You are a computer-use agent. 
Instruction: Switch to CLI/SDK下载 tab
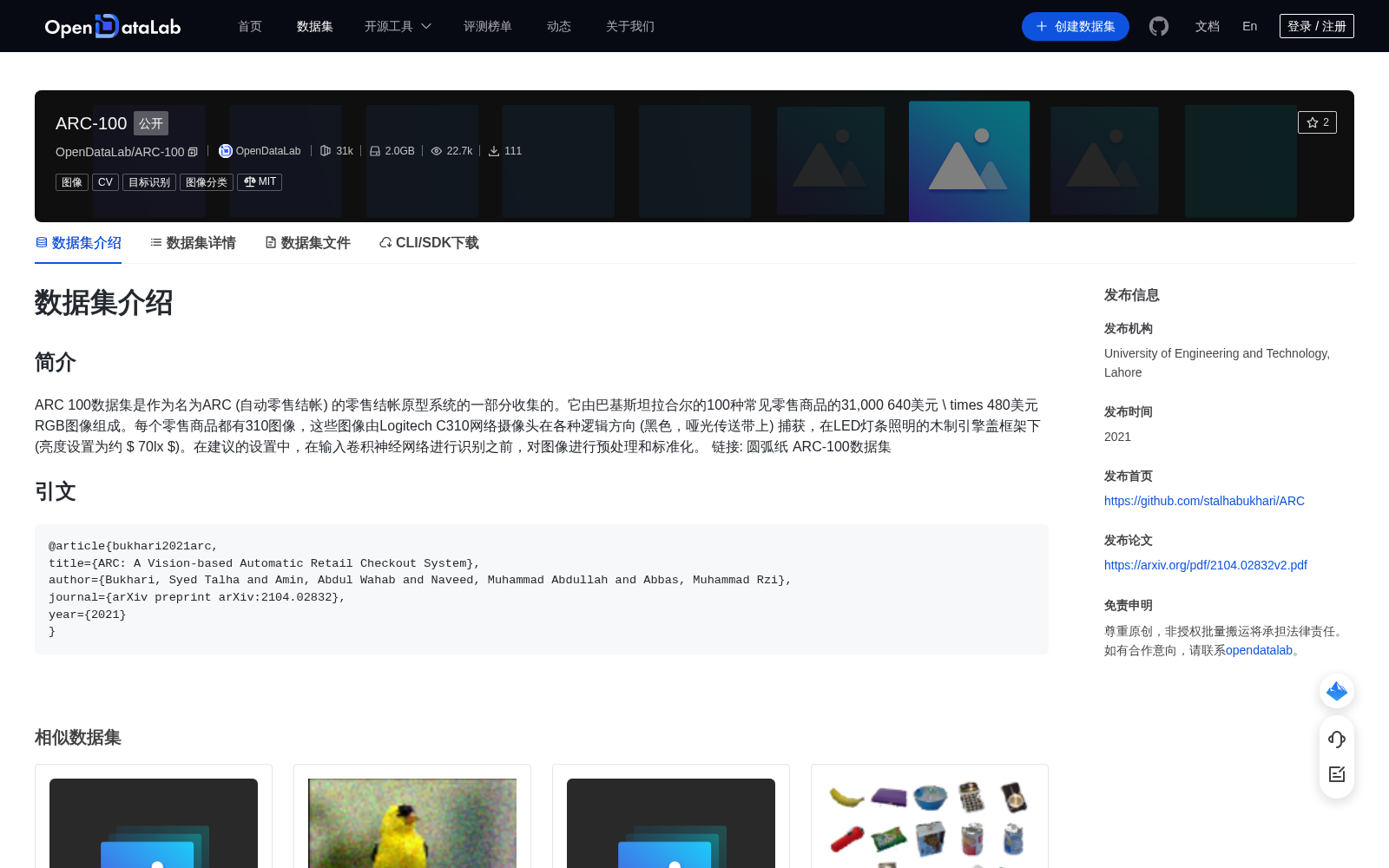pos(429,243)
